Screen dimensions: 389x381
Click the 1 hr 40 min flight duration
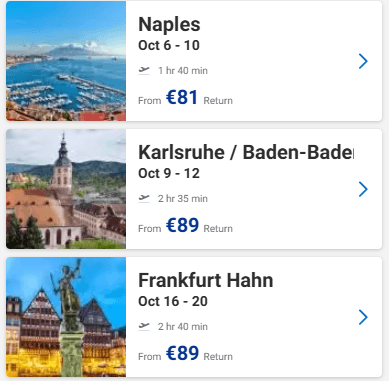pyautogui.click(x=183, y=71)
